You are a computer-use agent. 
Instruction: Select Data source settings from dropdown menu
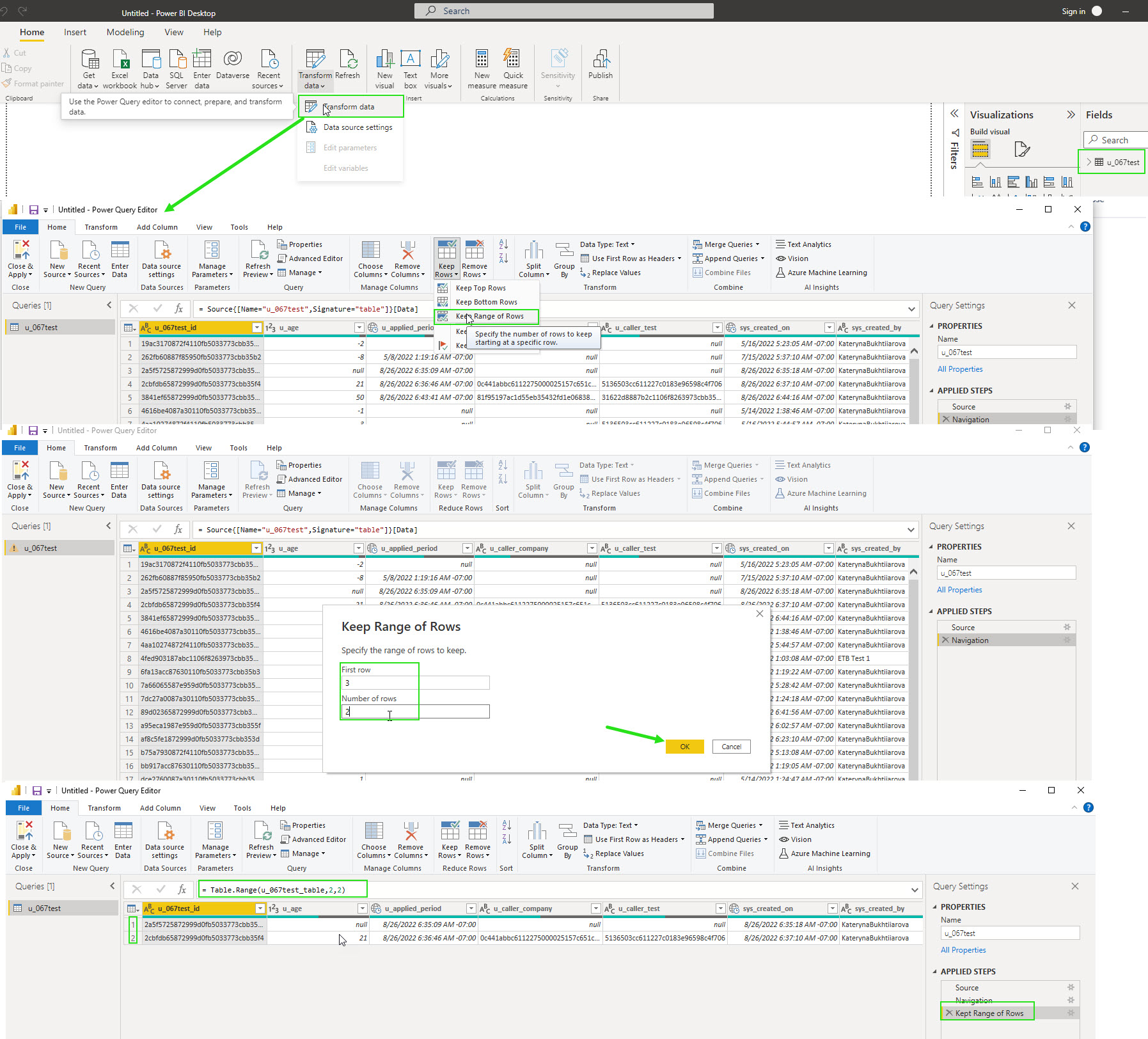358,127
